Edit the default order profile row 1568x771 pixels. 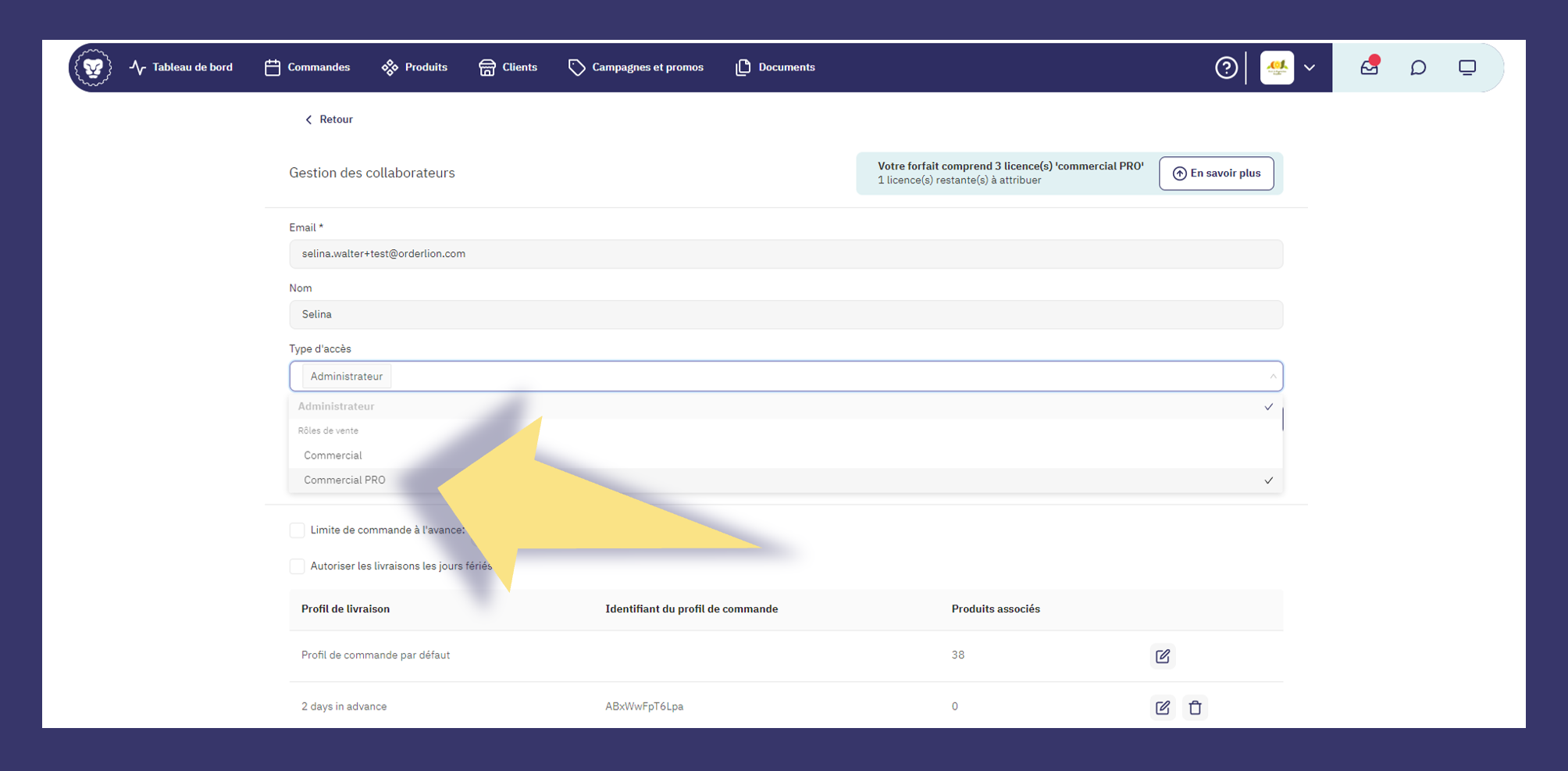click(1162, 656)
